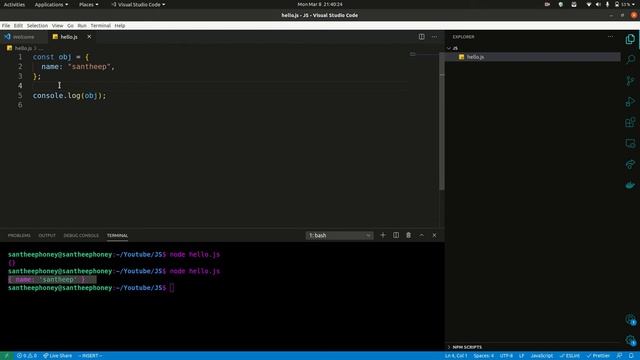Click ESLint status bar item

tap(570, 356)
